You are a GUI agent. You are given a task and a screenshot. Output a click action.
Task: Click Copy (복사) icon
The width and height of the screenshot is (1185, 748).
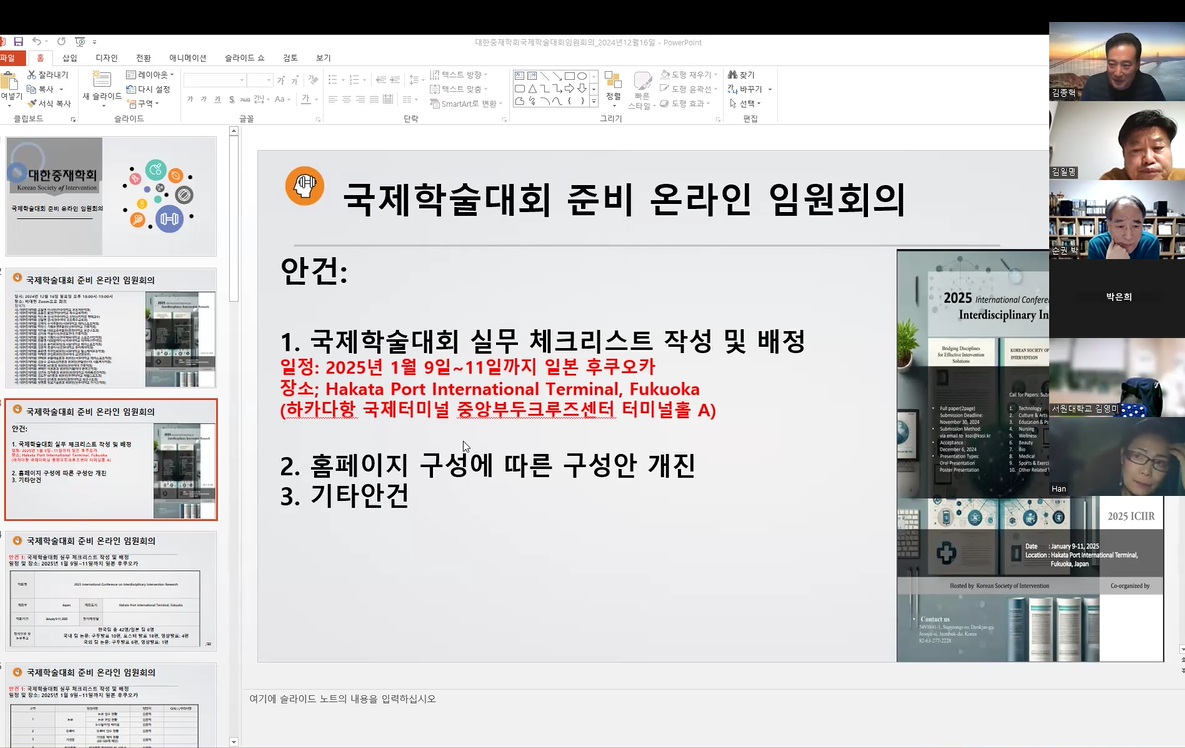pos(32,89)
